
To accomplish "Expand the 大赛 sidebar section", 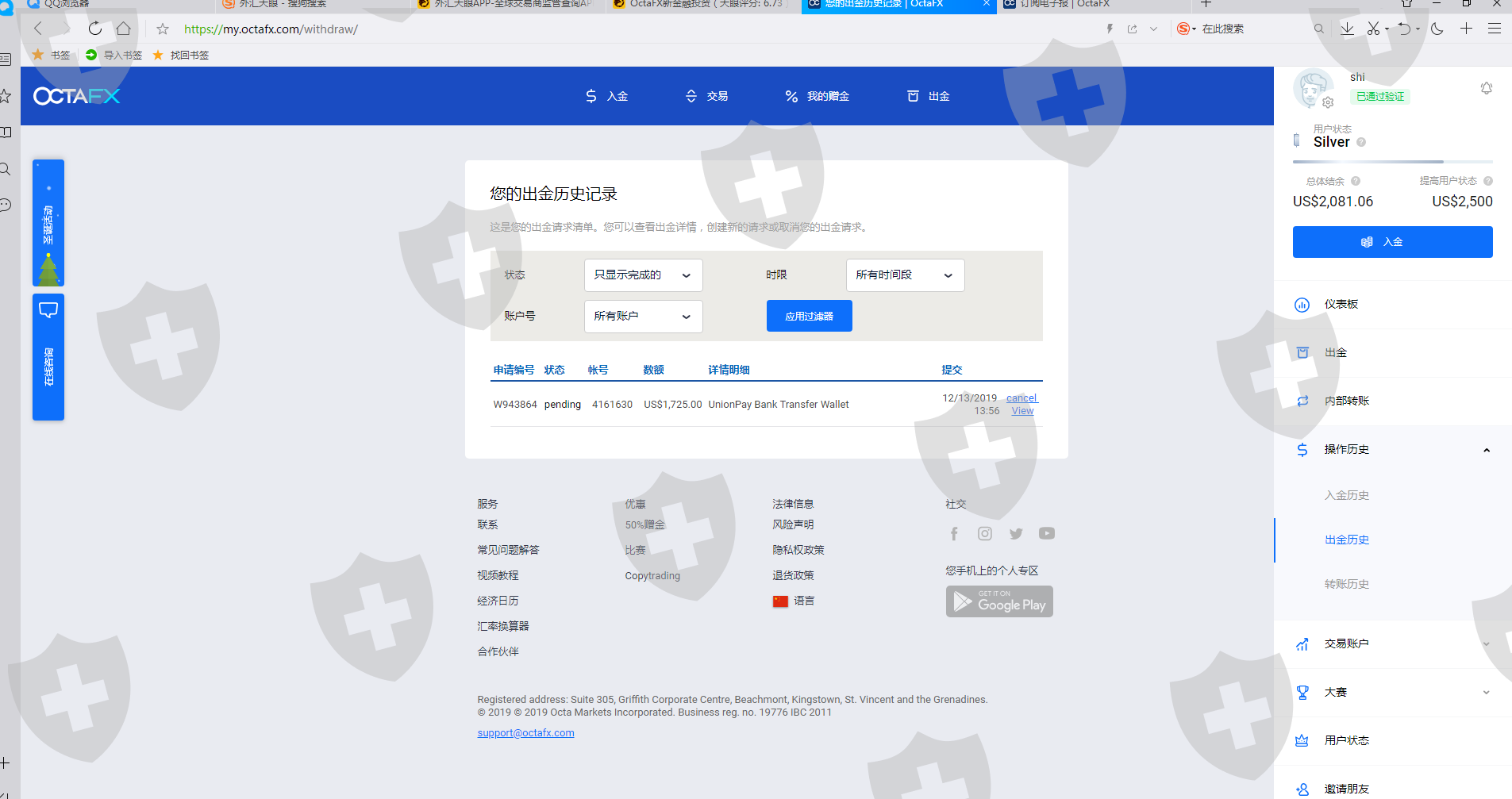I will coord(1487,693).
